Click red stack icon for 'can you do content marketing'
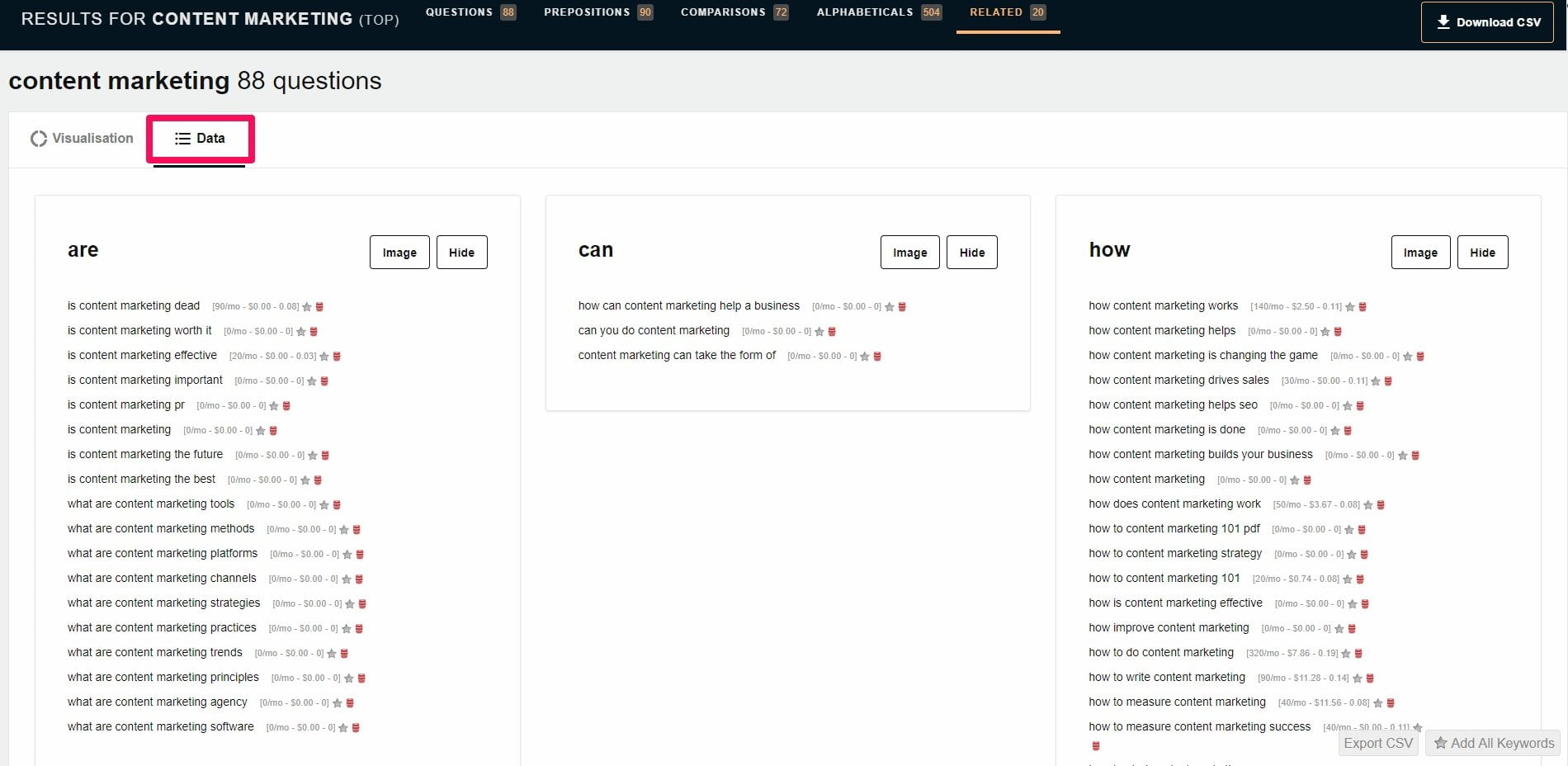The height and width of the screenshot is (766, 1568). [x=832, y=332]
